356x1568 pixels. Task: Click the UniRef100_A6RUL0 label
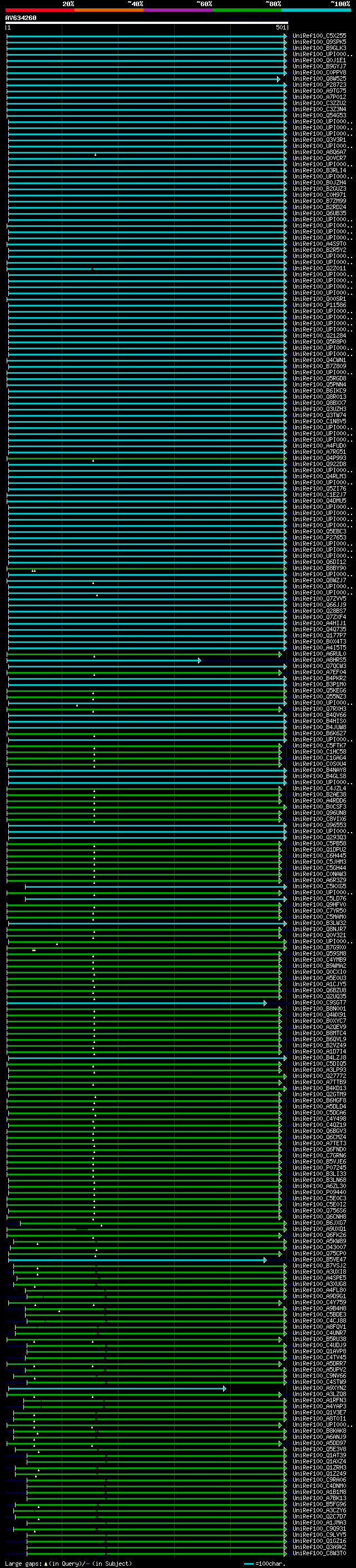pyautogui.click(x=319, y=654)
